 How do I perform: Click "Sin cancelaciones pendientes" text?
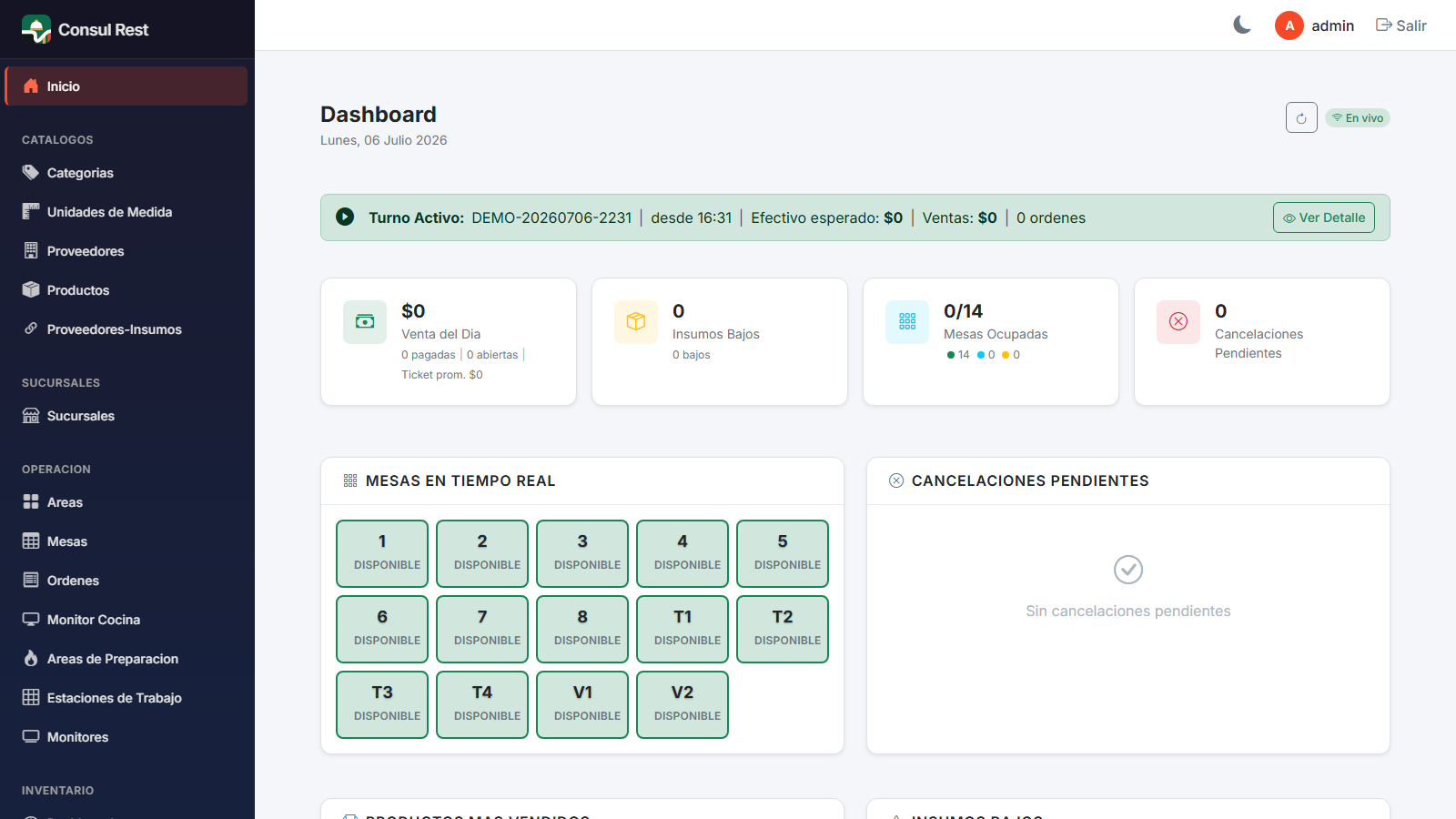coord(1128,611)
